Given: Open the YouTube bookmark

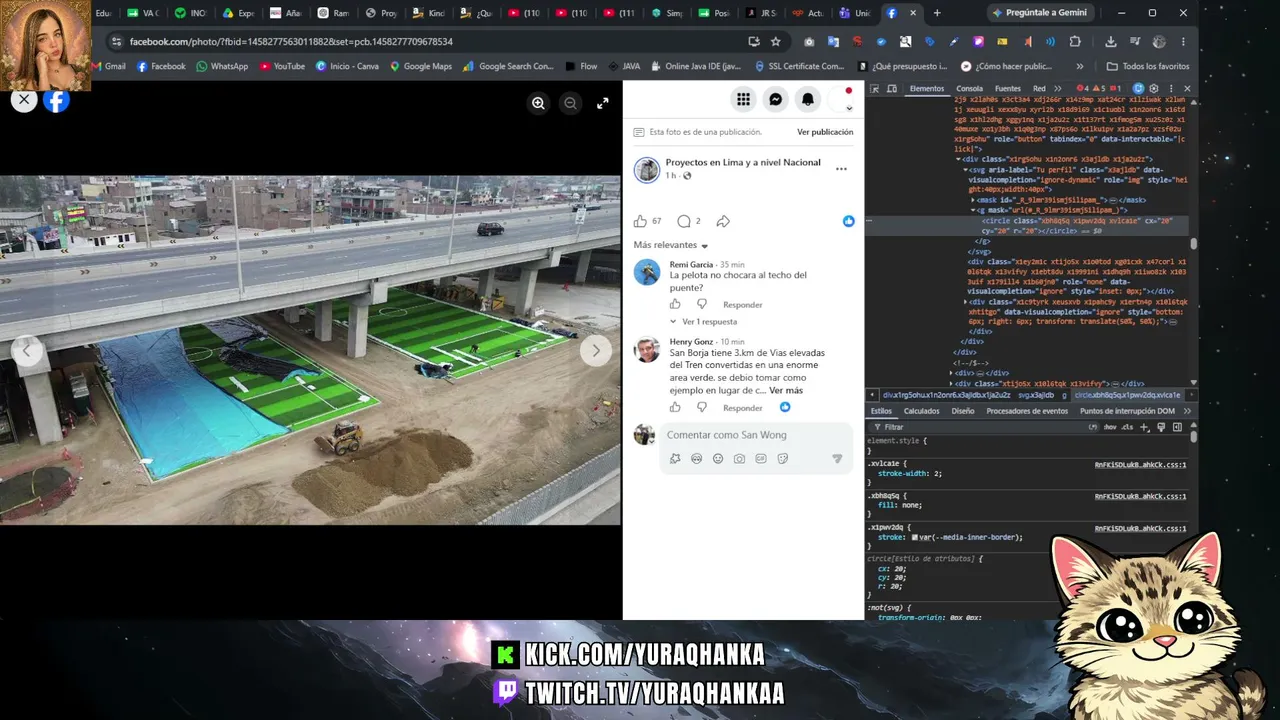Looking at the screenshot, I should coord(282,66).
